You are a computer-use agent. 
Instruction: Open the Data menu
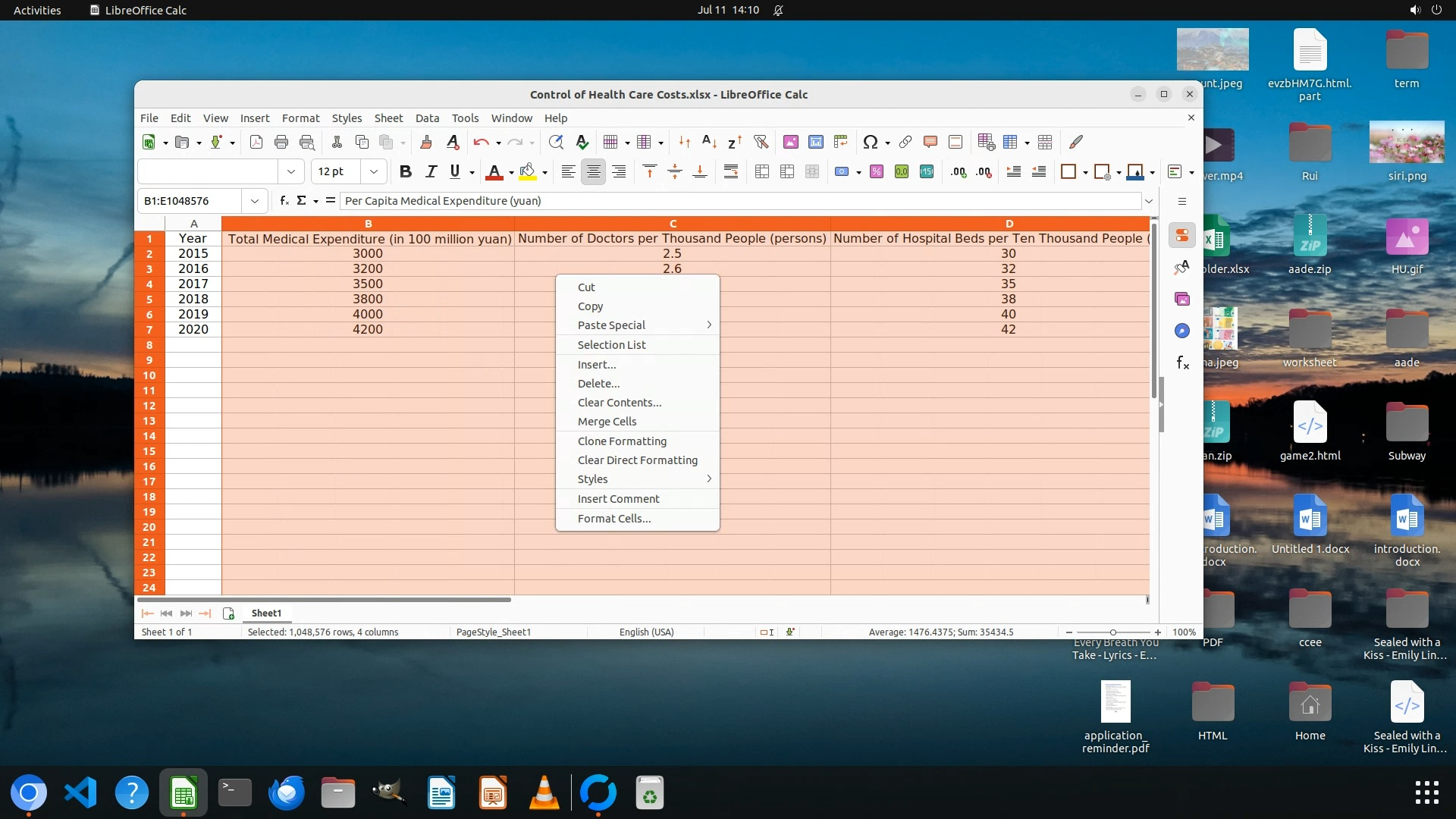point(427,118)
